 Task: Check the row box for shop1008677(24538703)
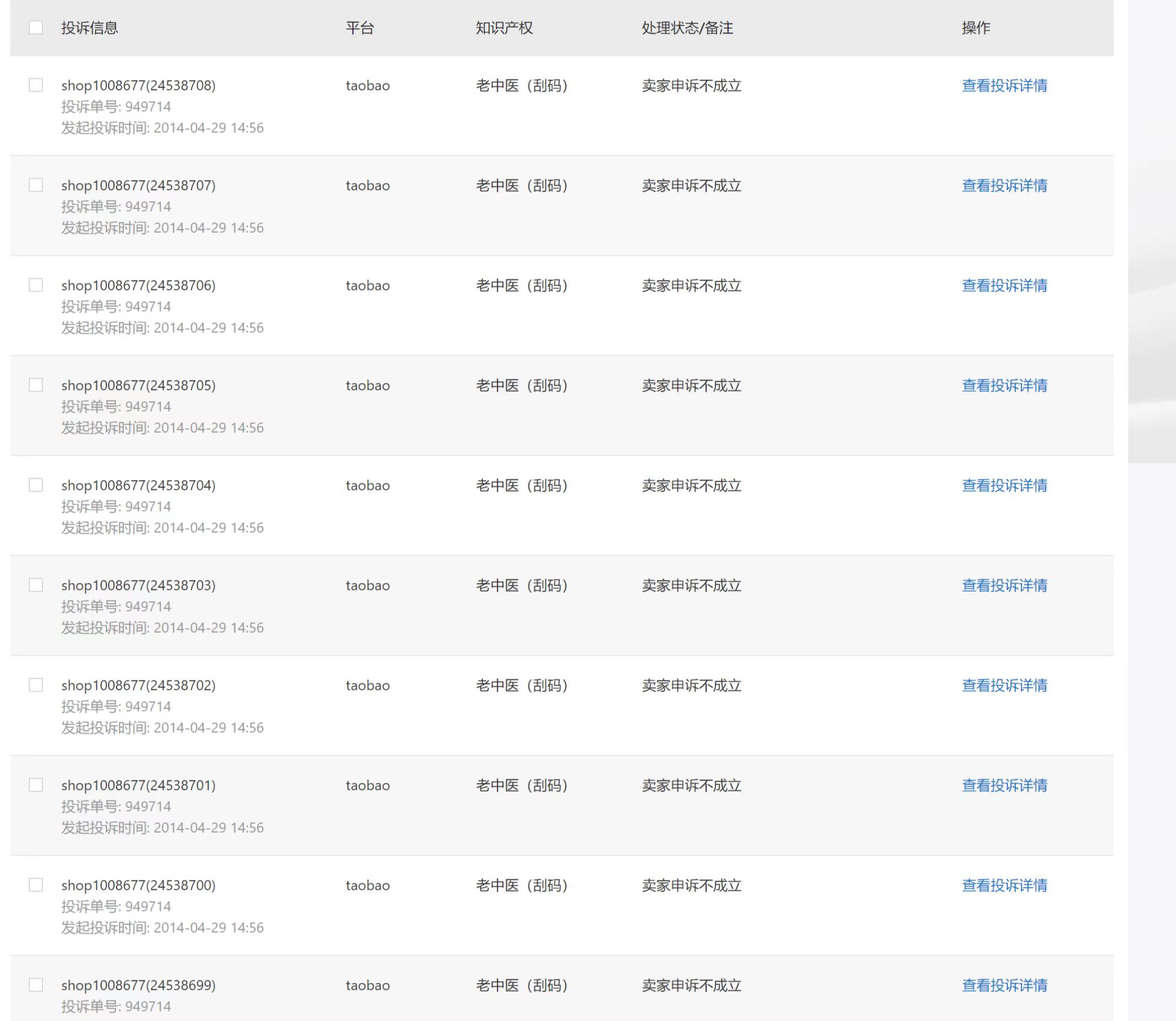(x=36, y=585)
